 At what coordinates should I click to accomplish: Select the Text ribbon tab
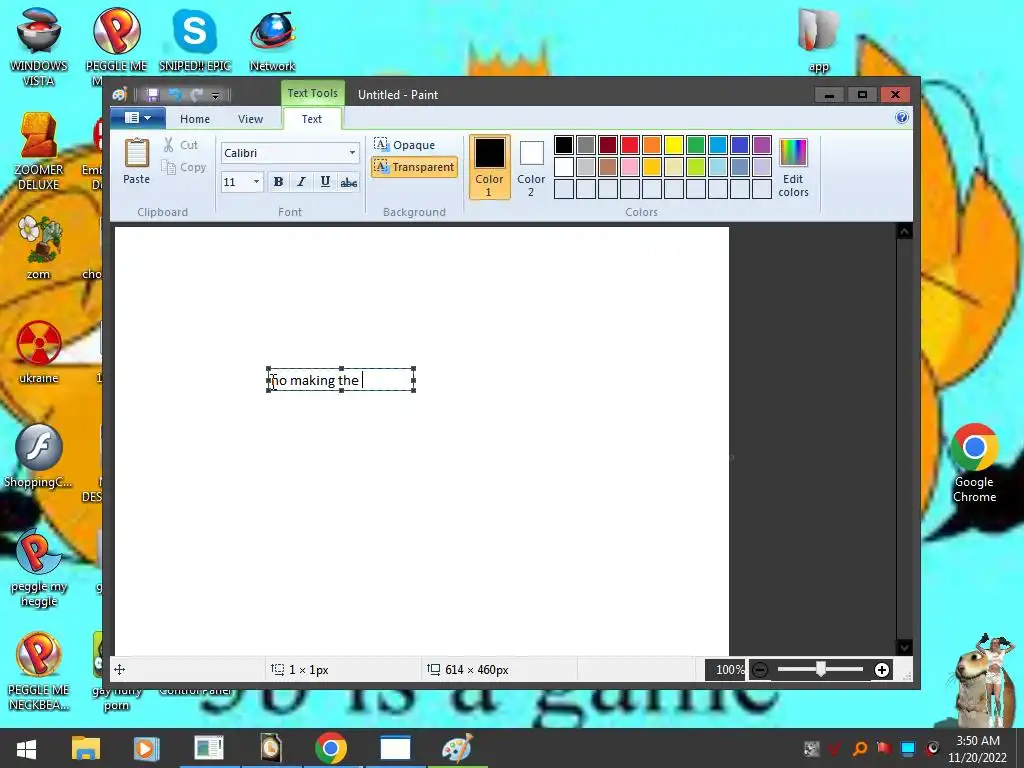tap(312, 119)
